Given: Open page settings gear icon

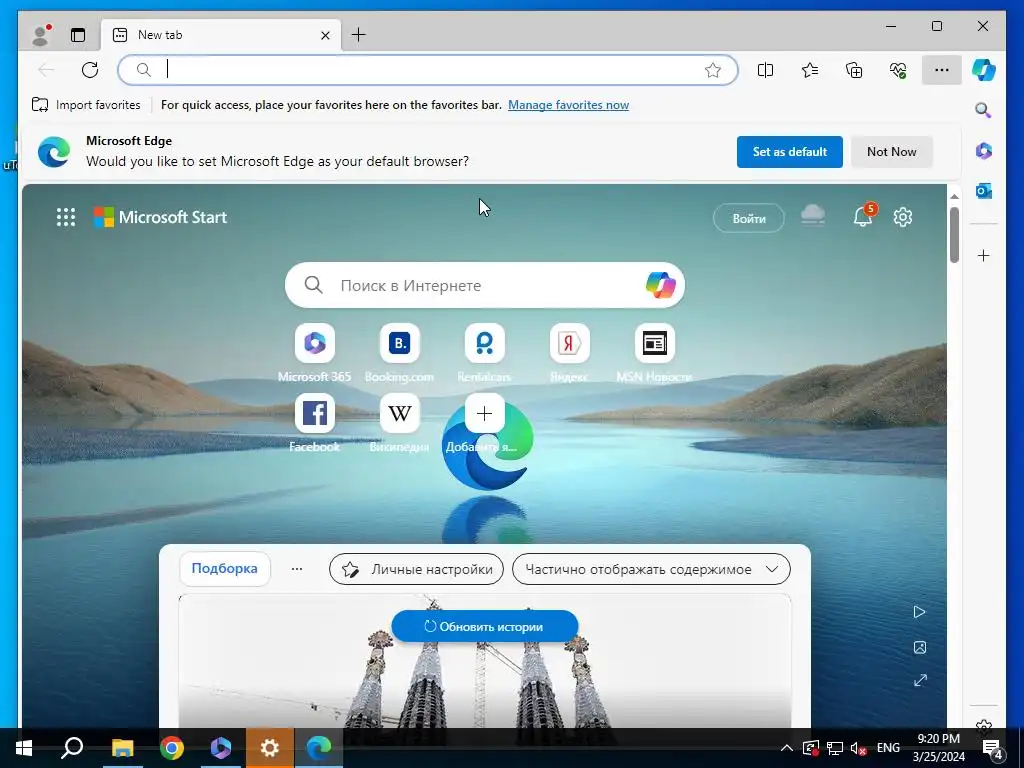Looking at the screenshot, I should coord(903,217).
